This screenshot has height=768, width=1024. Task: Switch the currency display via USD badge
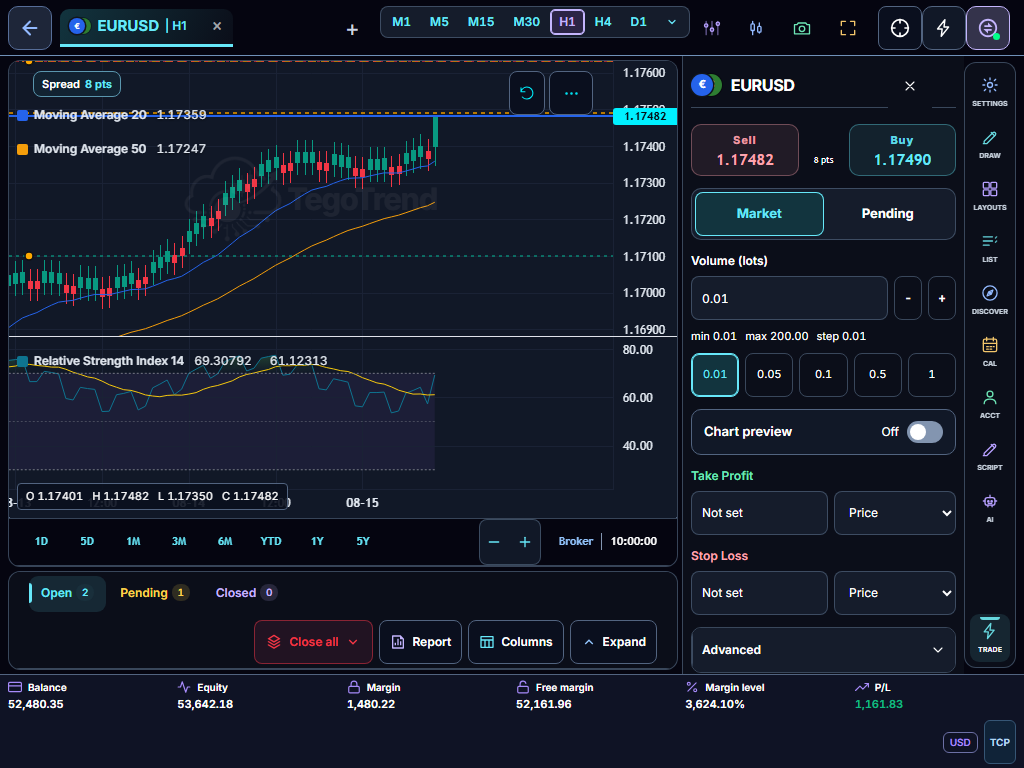(960, 743)
